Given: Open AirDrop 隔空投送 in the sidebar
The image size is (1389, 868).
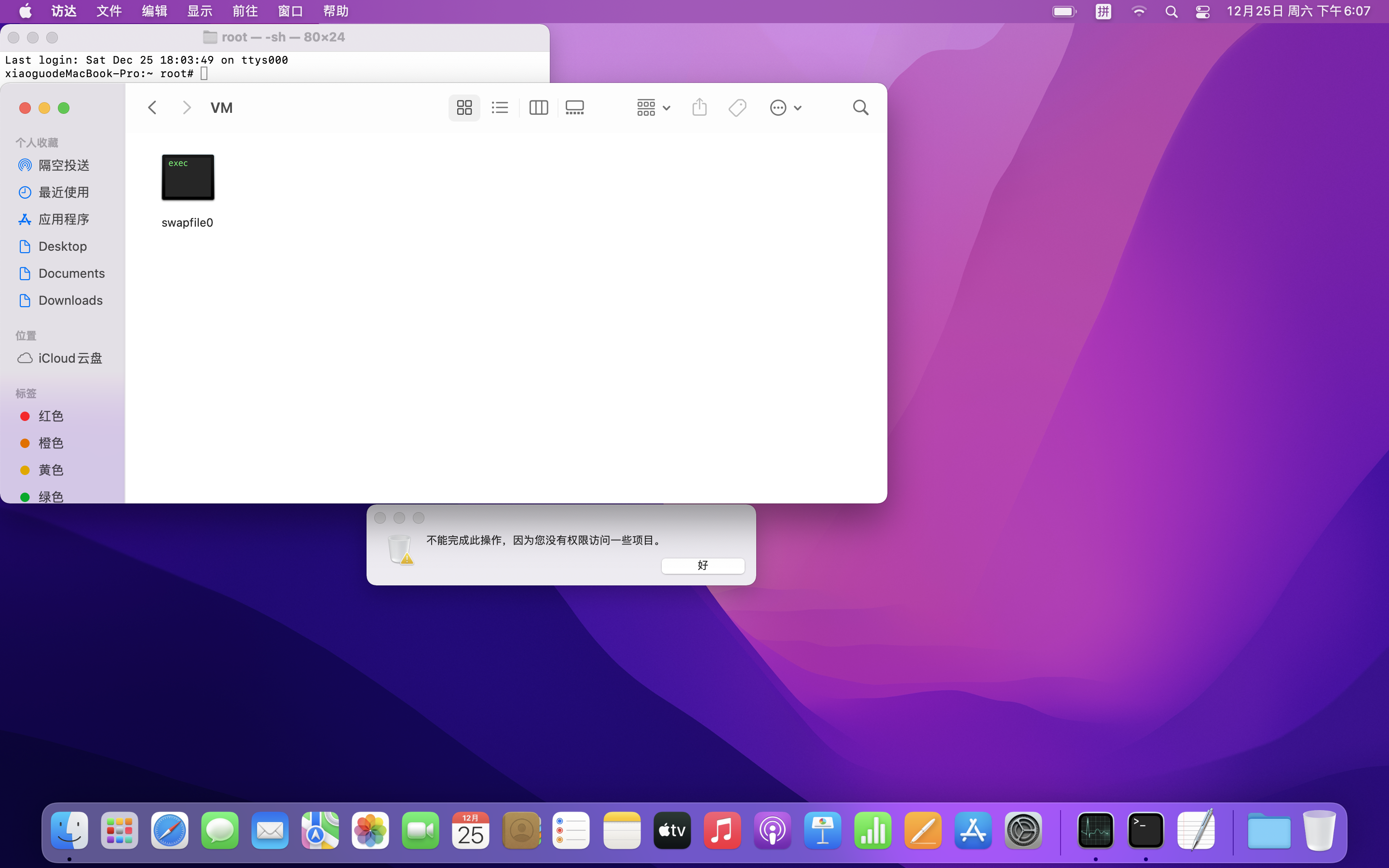Looking at the screenshot, I should click(63, 165).
